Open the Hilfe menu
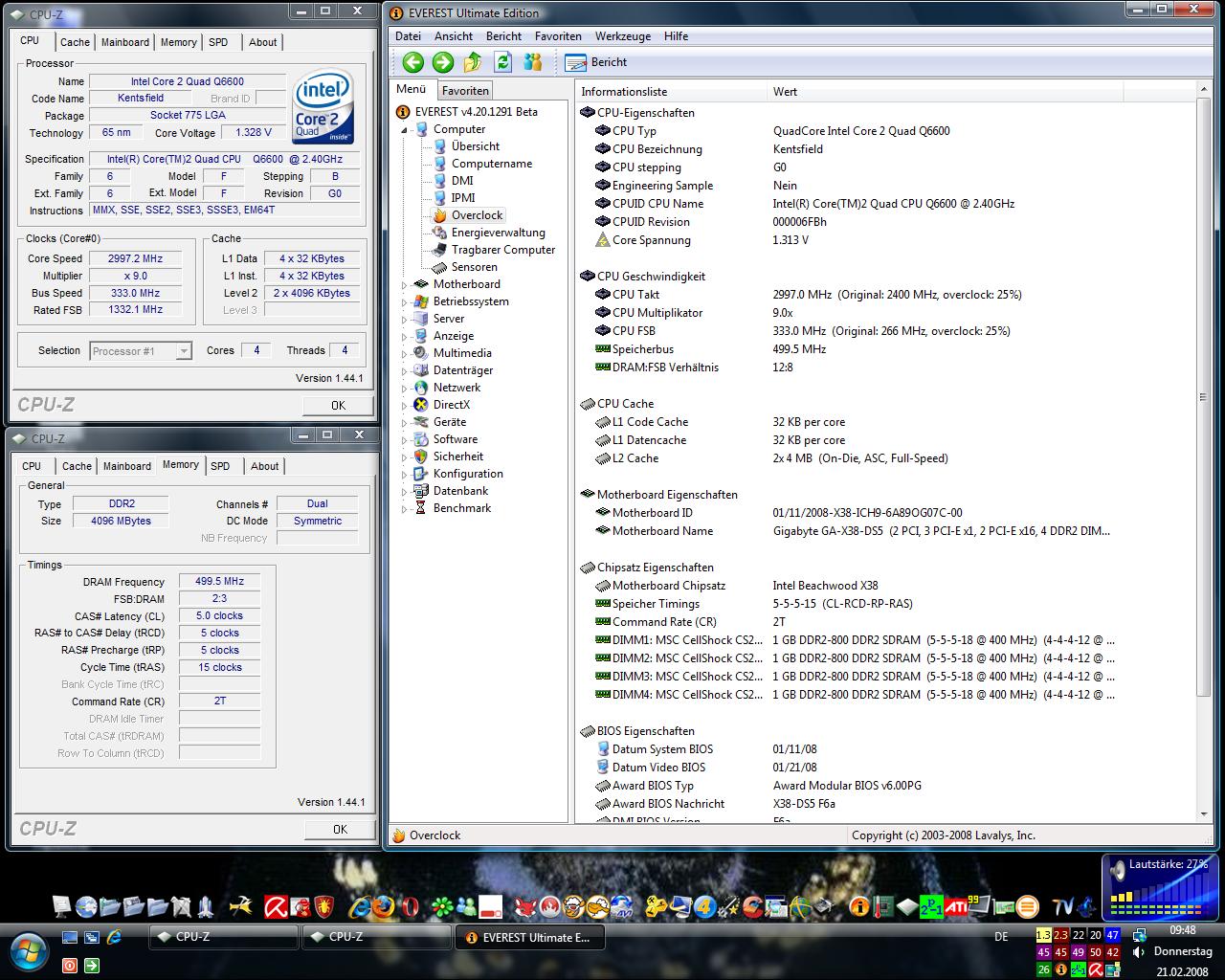1225x980 pixels. click(x=676, y=36)
